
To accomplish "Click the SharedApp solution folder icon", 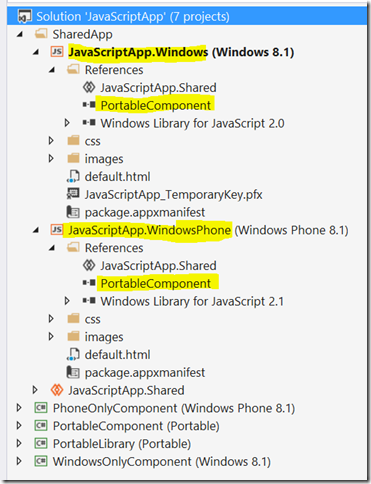I will (41, 34).
